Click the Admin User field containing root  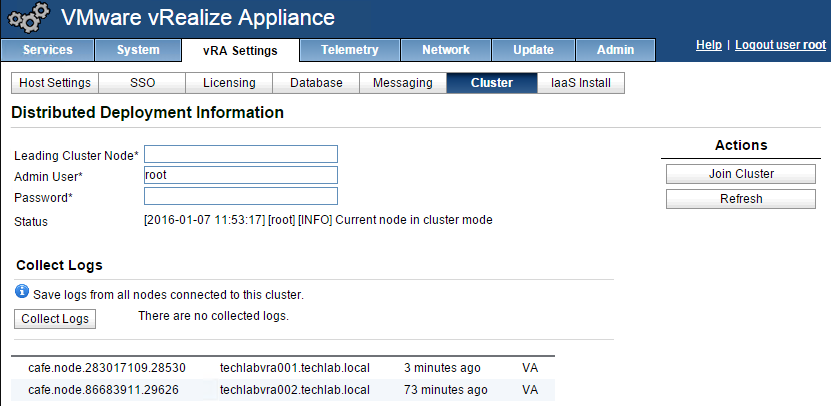pos(241,175)
